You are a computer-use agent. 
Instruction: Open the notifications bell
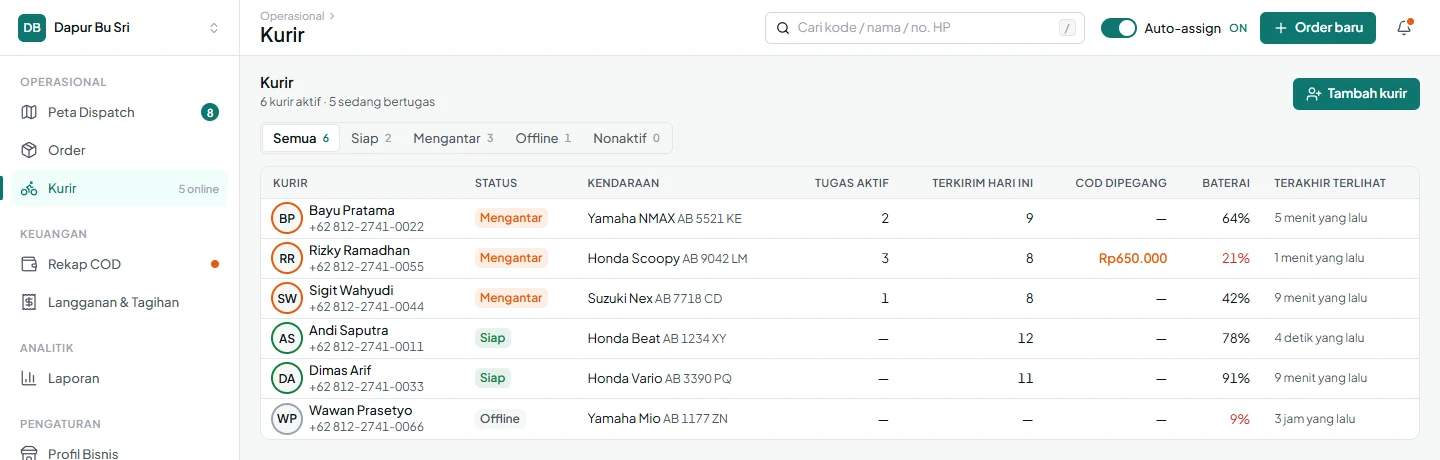1404,28
